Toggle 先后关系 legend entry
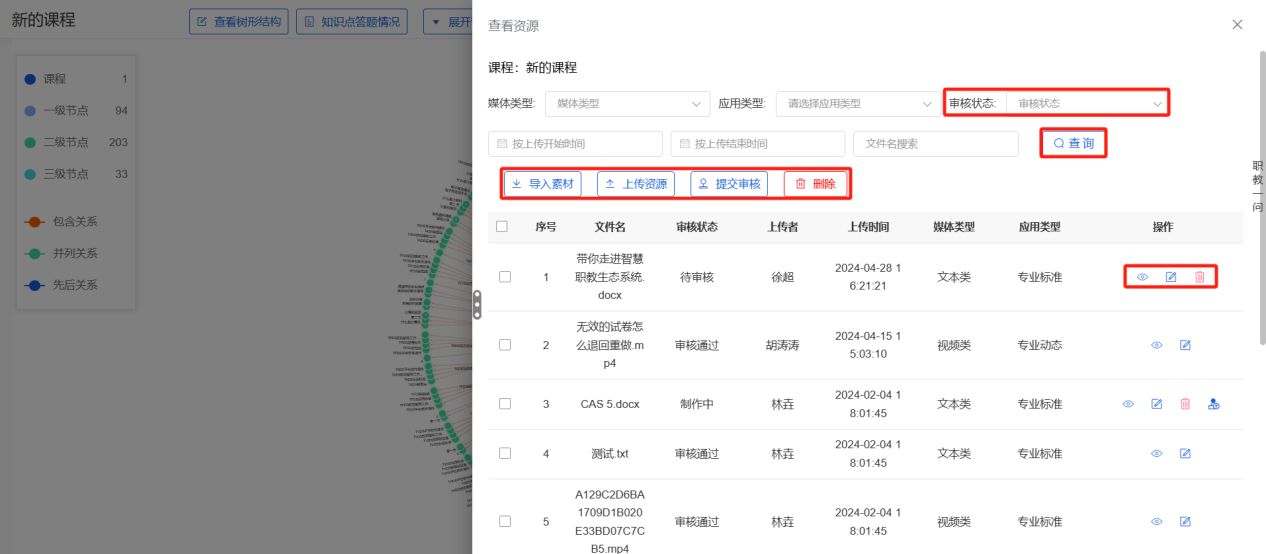Viewport: 1266px width, 554px height. pos(61,286)
